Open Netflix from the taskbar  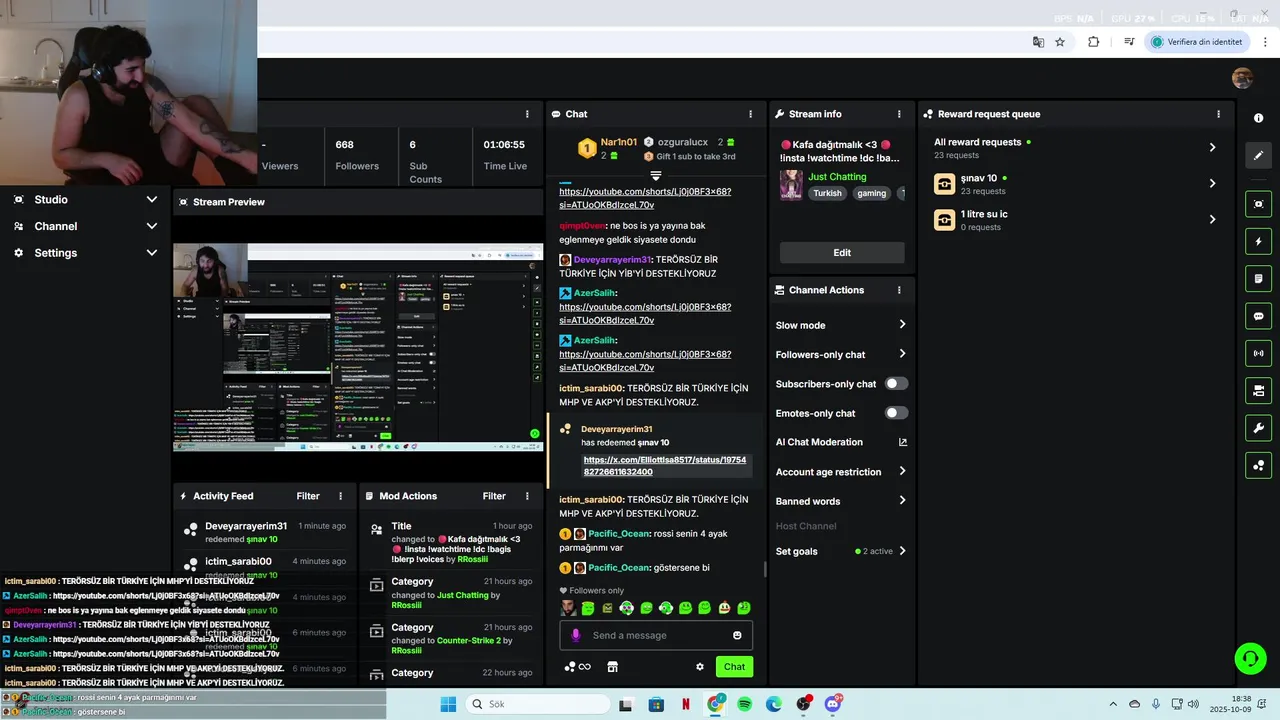pos(685,704)
